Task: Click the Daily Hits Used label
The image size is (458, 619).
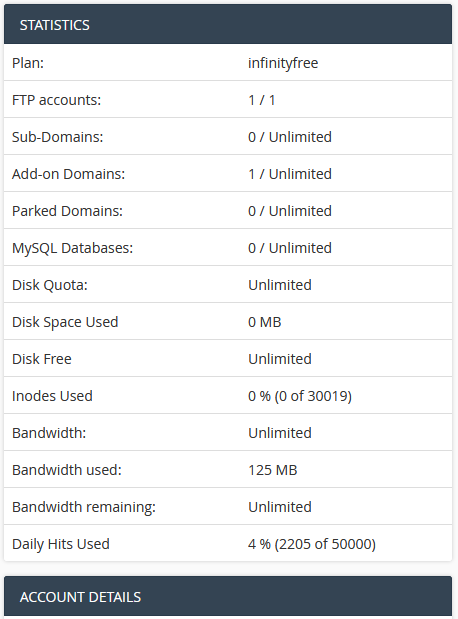Action: [61, 544]
